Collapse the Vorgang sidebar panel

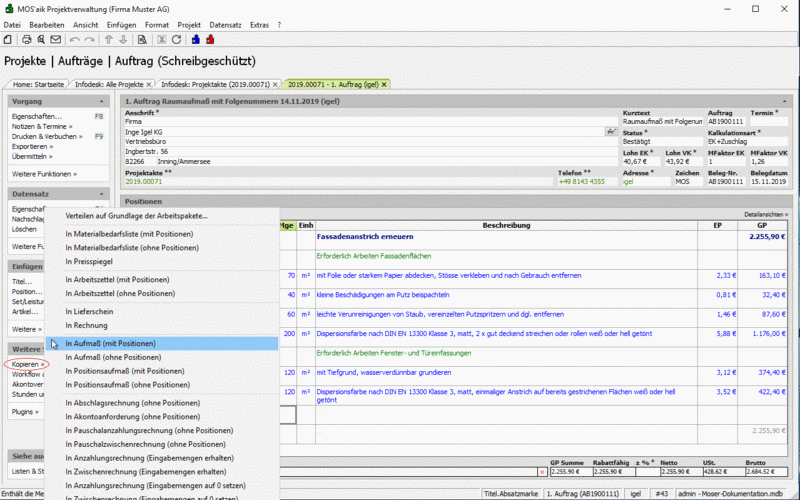click(x=101, y=102)
